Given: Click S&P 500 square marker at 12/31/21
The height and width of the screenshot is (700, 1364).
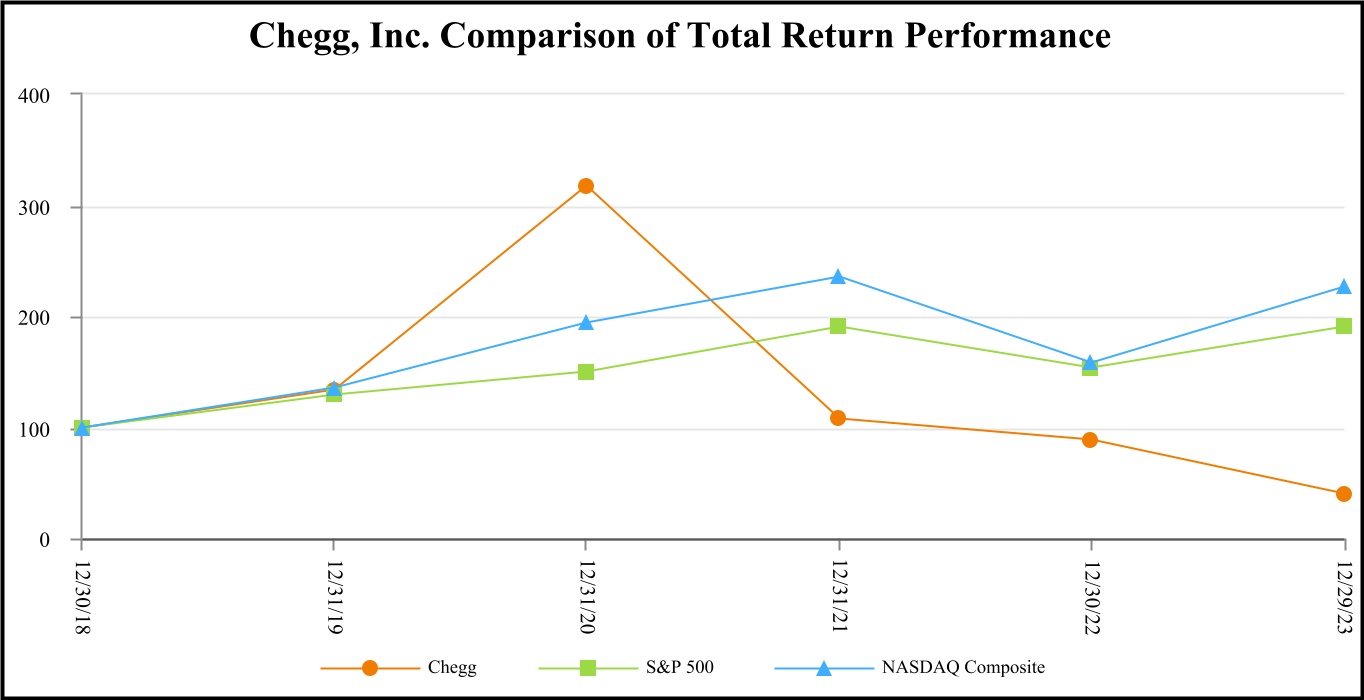Looking at the screenshot, I should point(838,326).
